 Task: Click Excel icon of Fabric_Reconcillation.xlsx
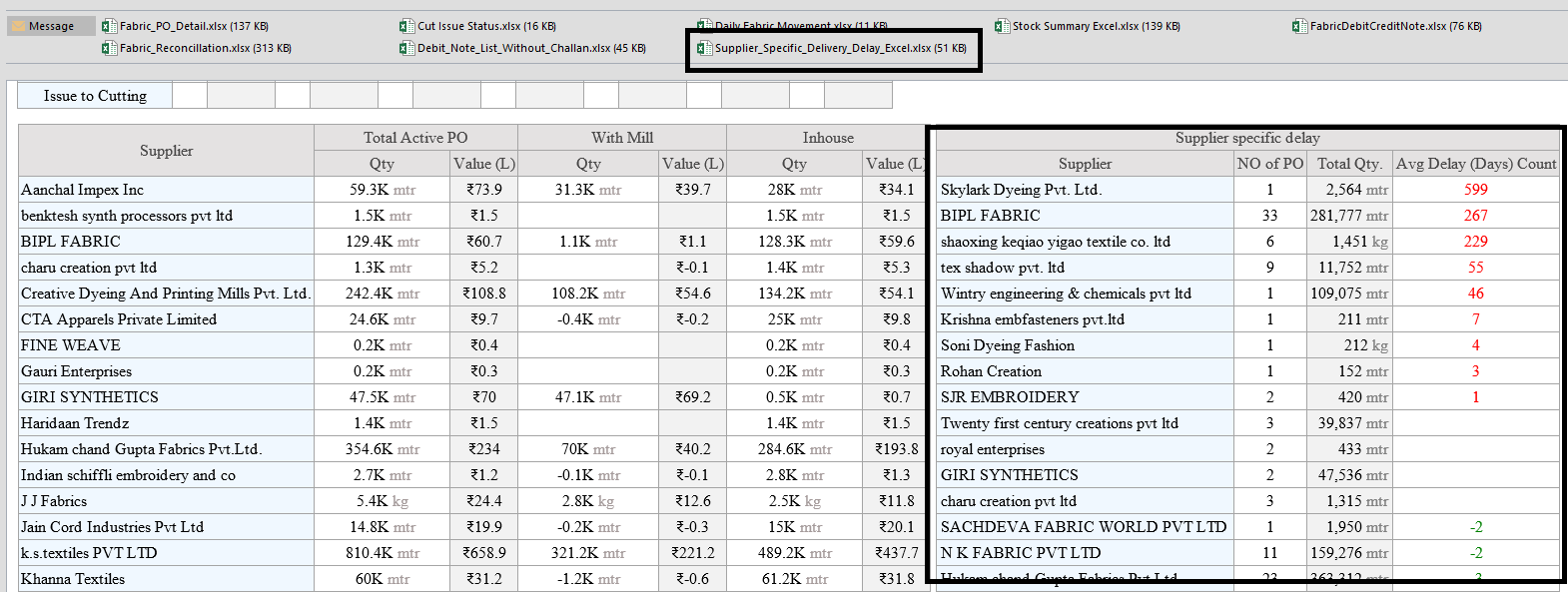(110, 48)
